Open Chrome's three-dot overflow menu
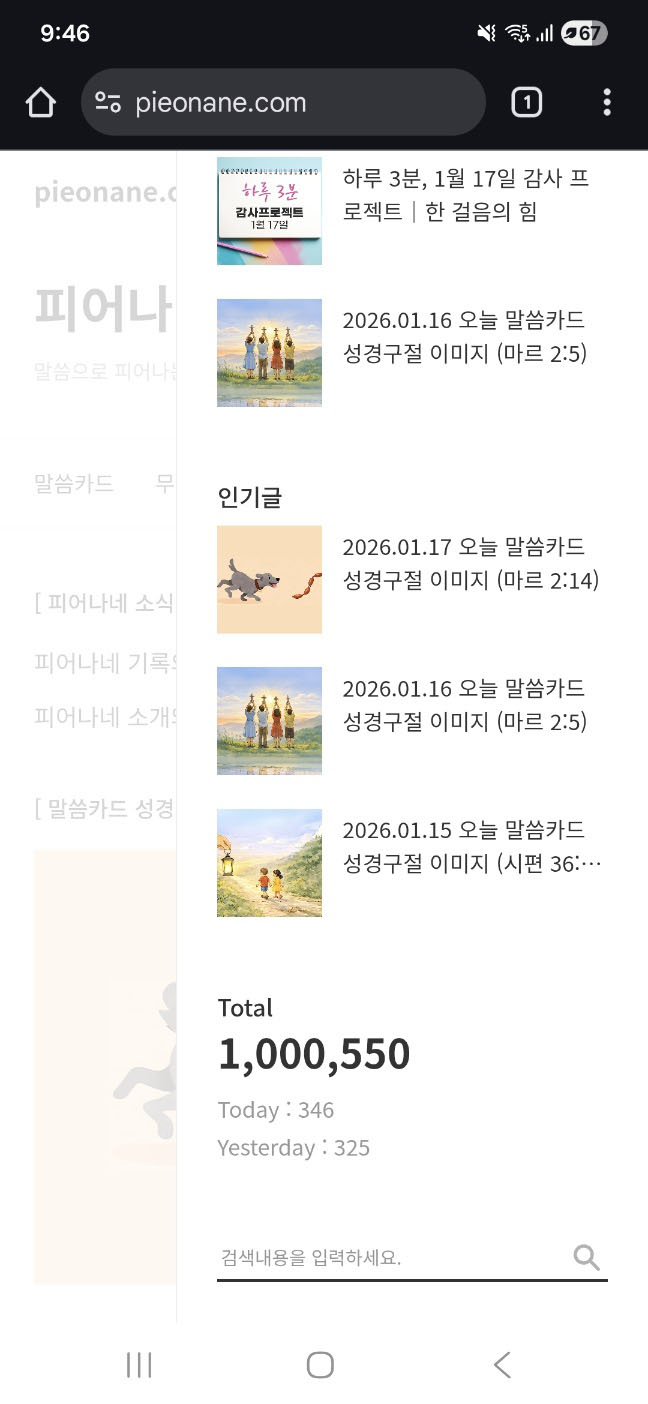Viewport: 648px width, 1404px height. 606,101
